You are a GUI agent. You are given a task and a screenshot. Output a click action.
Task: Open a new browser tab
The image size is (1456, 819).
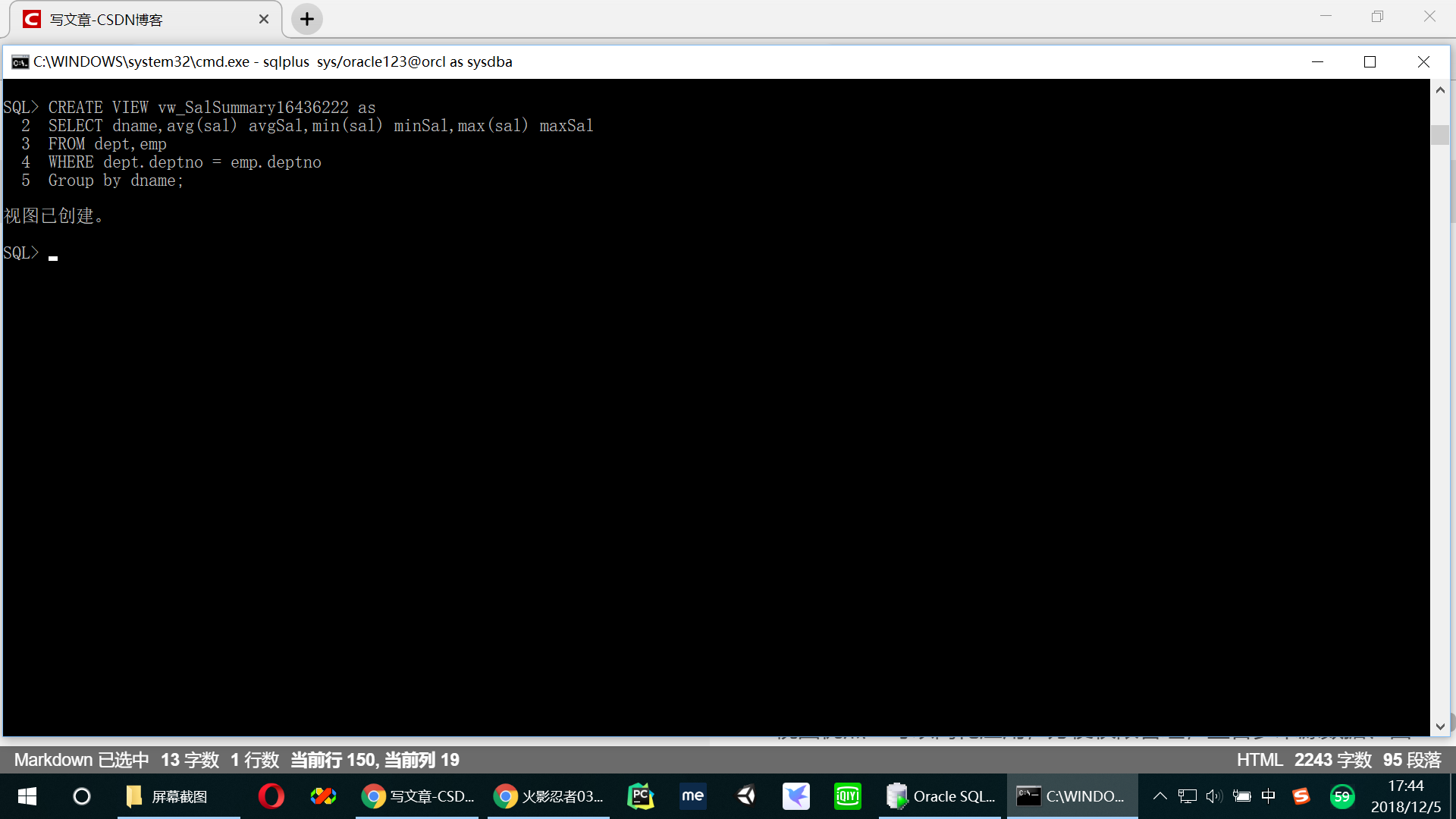click(x=307, y=20)
